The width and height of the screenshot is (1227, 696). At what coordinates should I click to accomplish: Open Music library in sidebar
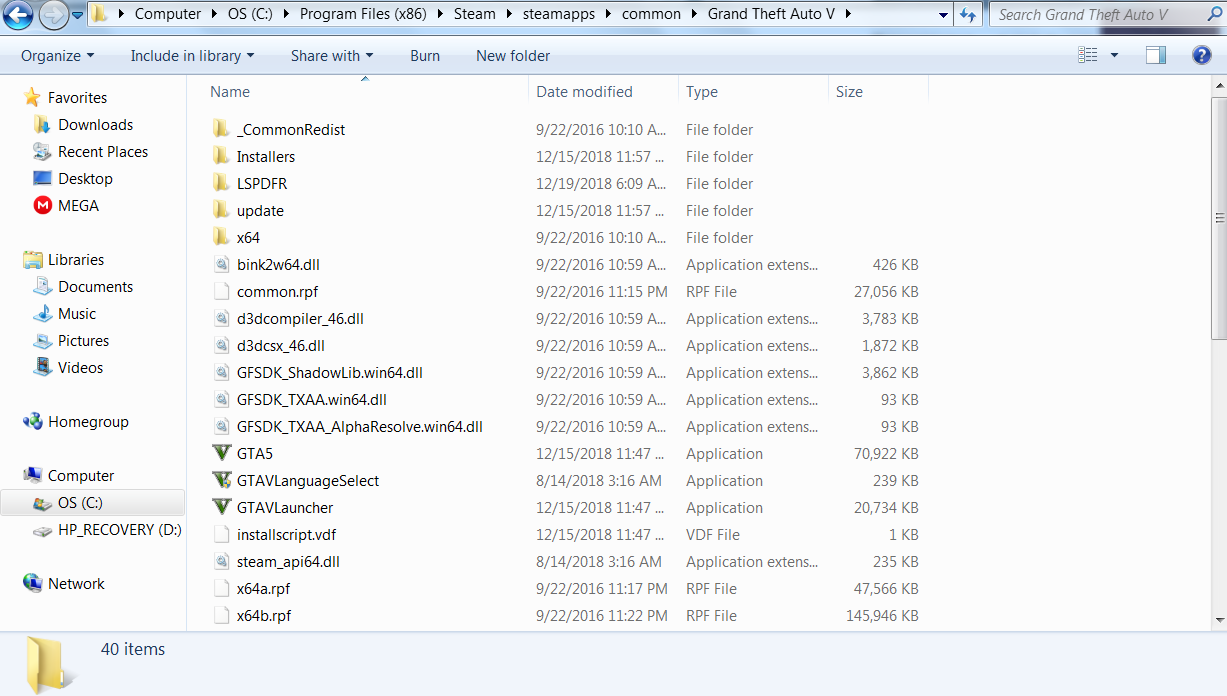coord(77,313)
